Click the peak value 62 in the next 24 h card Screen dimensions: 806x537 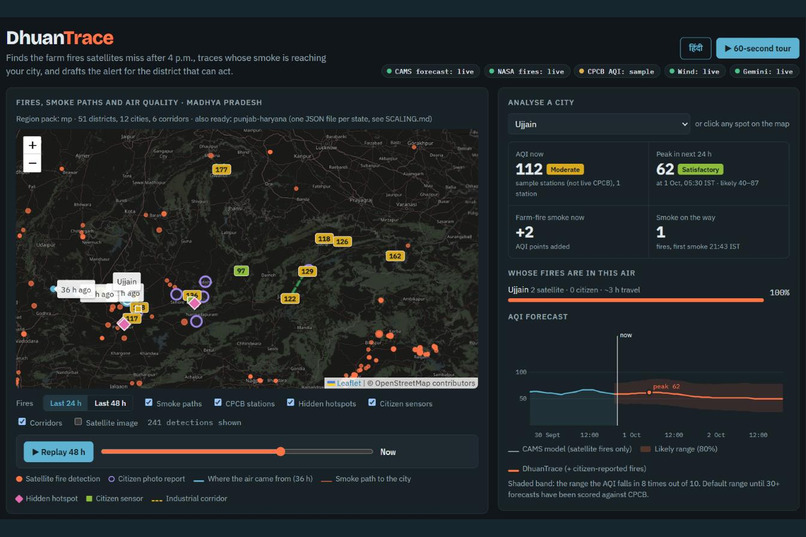pyautogui.click(x=665, y=169)
